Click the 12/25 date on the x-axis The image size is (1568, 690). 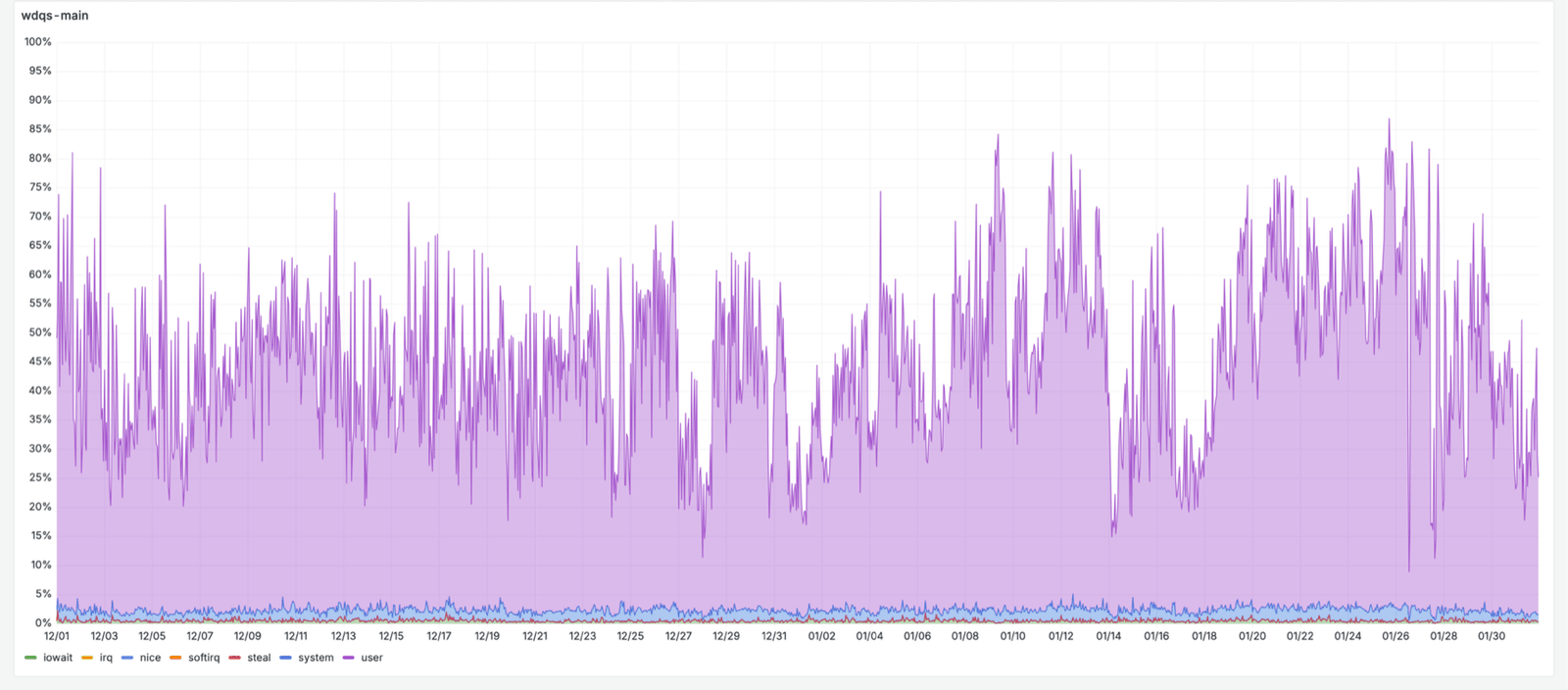pyautogui.click(x=630, y=636)
